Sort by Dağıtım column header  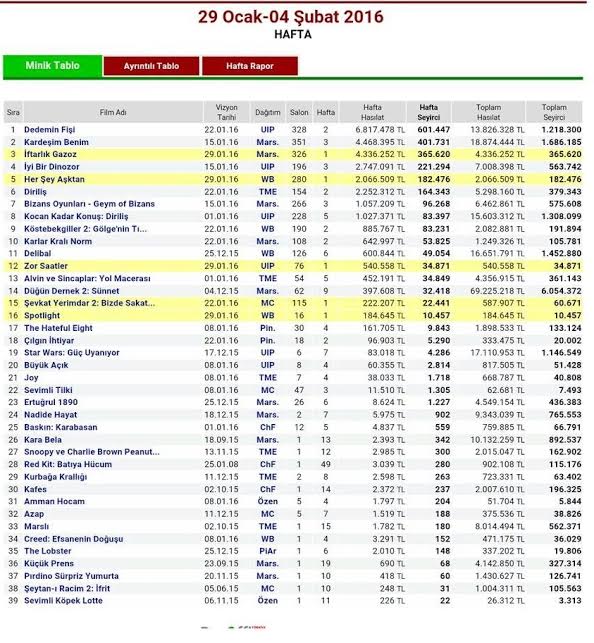268,112
